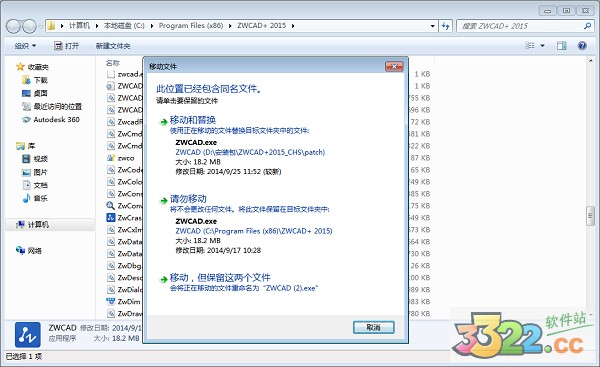Choose 移动和替换 in the dialog
The height and width of the screenshot is (367, 600).
click(x=193, y=120)
